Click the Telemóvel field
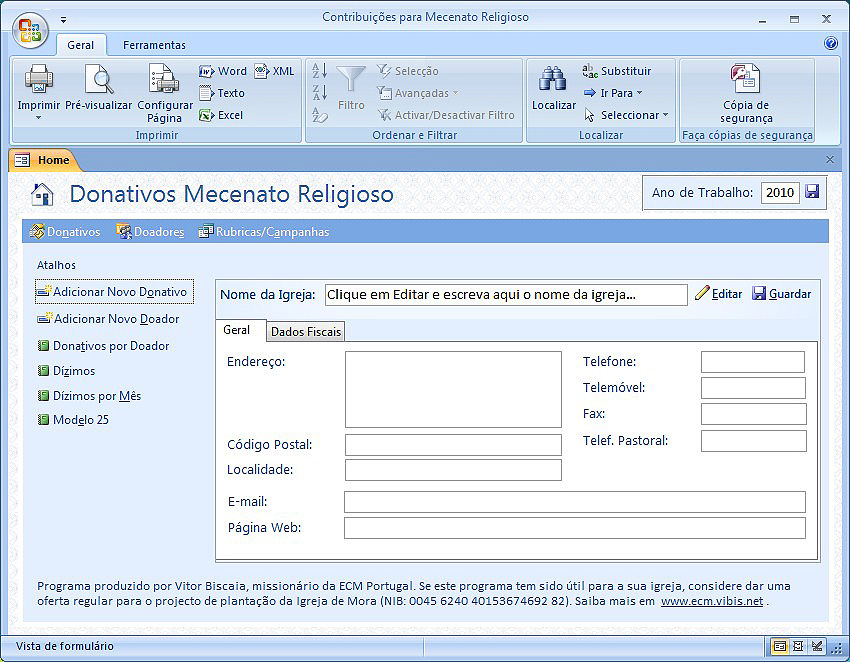 [x=753, y=388]
